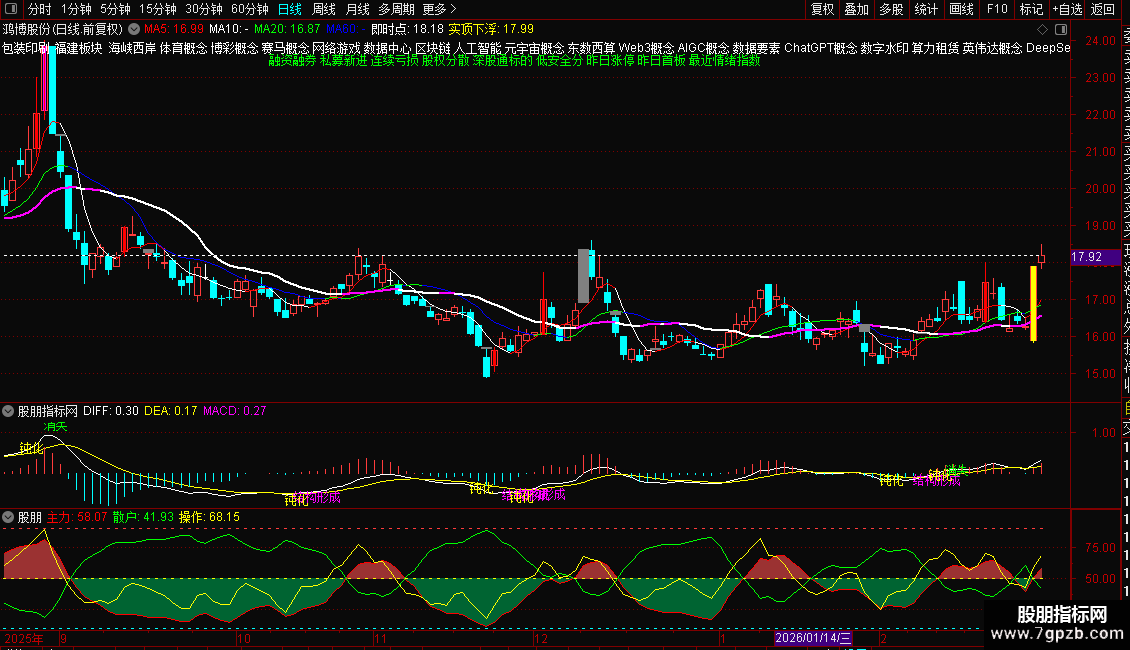1130x650 pixels.
Task: Expand the 股朋指标网 MACD panel dropdown
Action: coord(8,410)
